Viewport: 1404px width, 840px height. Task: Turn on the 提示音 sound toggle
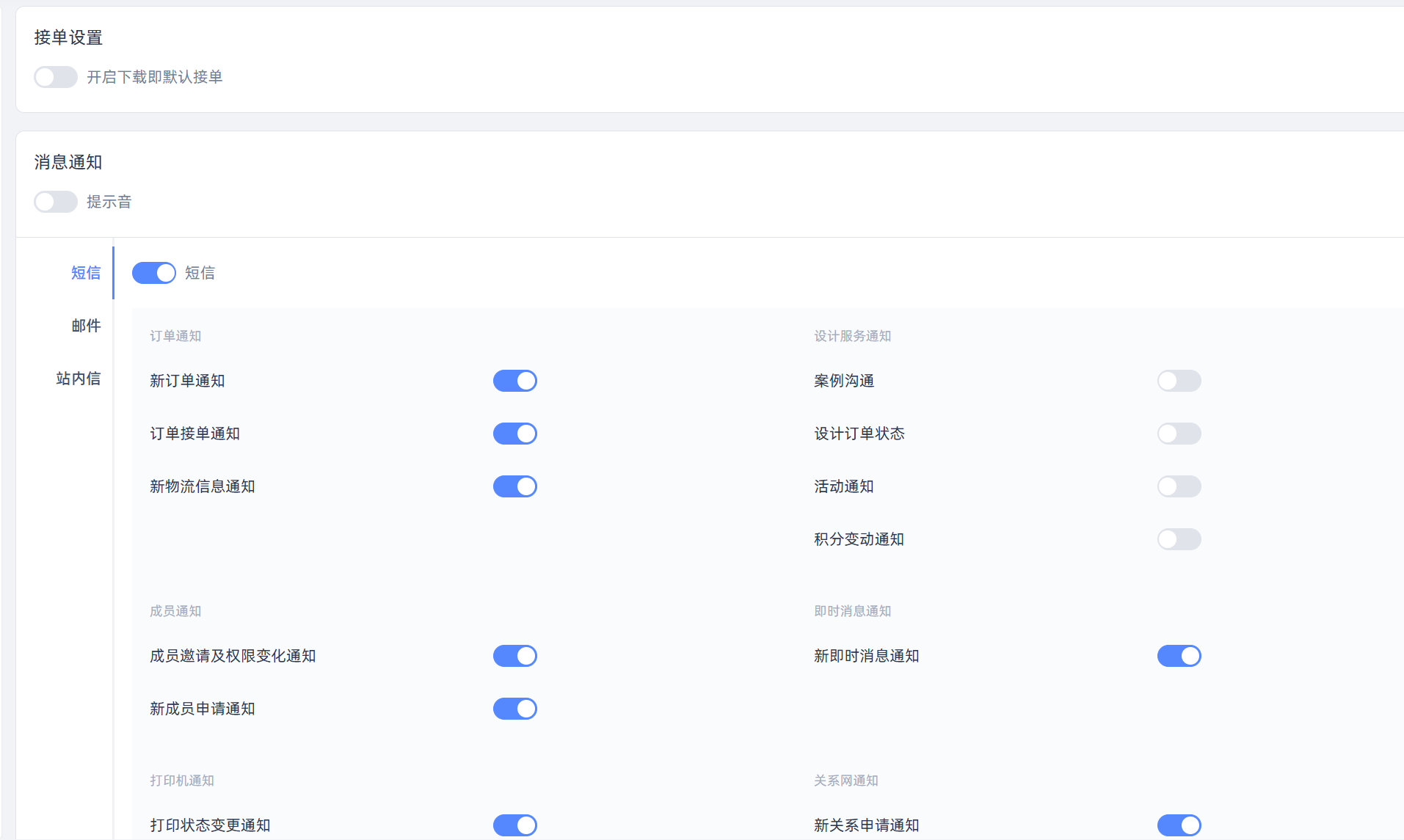pos(56,202)
